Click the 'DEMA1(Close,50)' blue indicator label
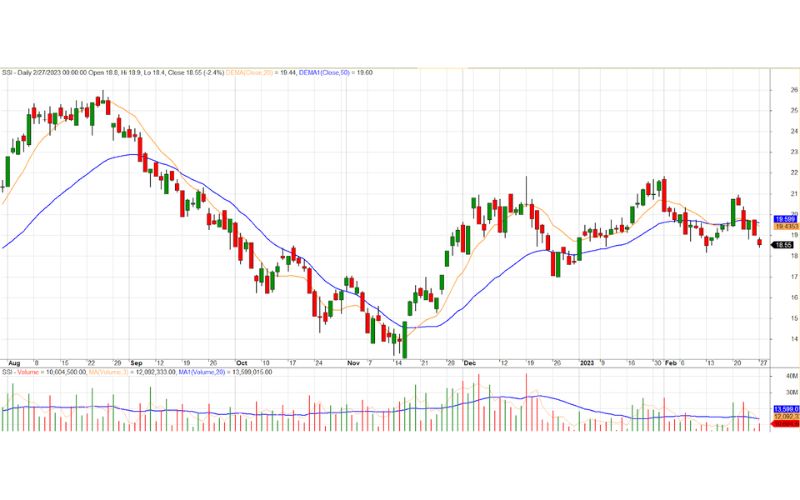The image size is (800, 500). pos(324,73)
